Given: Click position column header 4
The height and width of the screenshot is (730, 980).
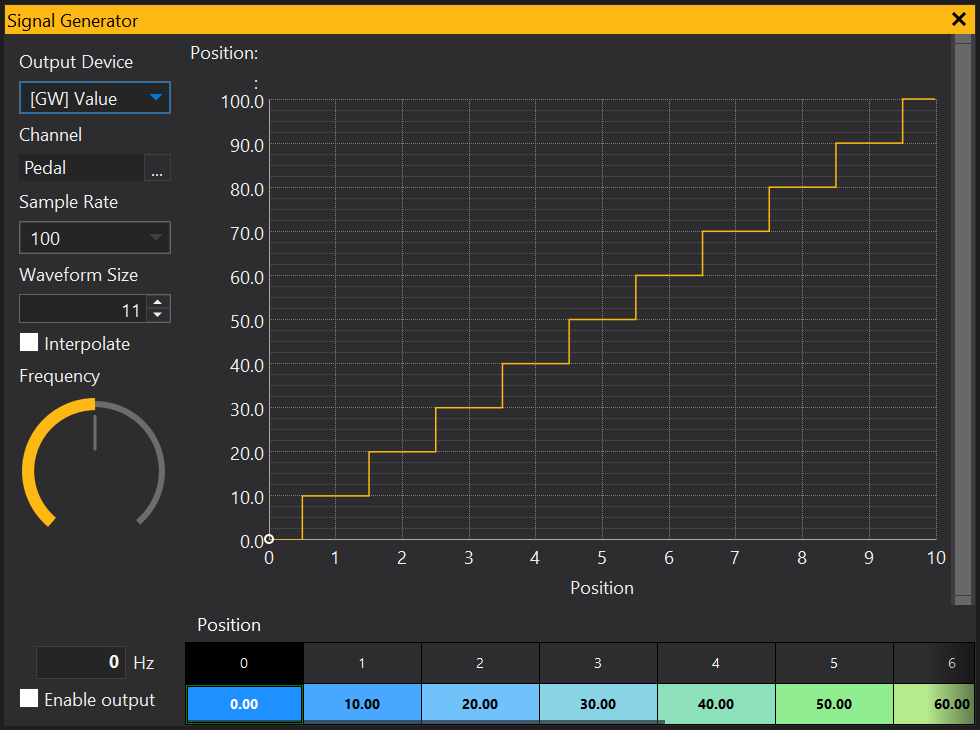Looking at the screenshot, I should [716, 663].
